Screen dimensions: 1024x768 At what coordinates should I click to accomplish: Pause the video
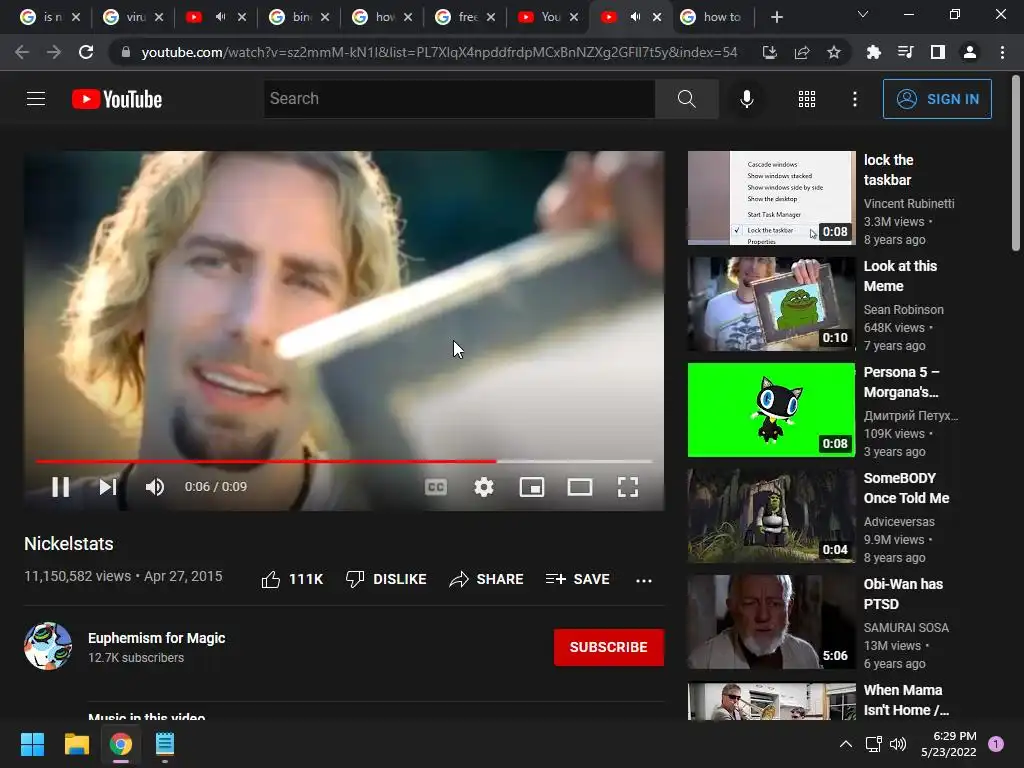61,487
